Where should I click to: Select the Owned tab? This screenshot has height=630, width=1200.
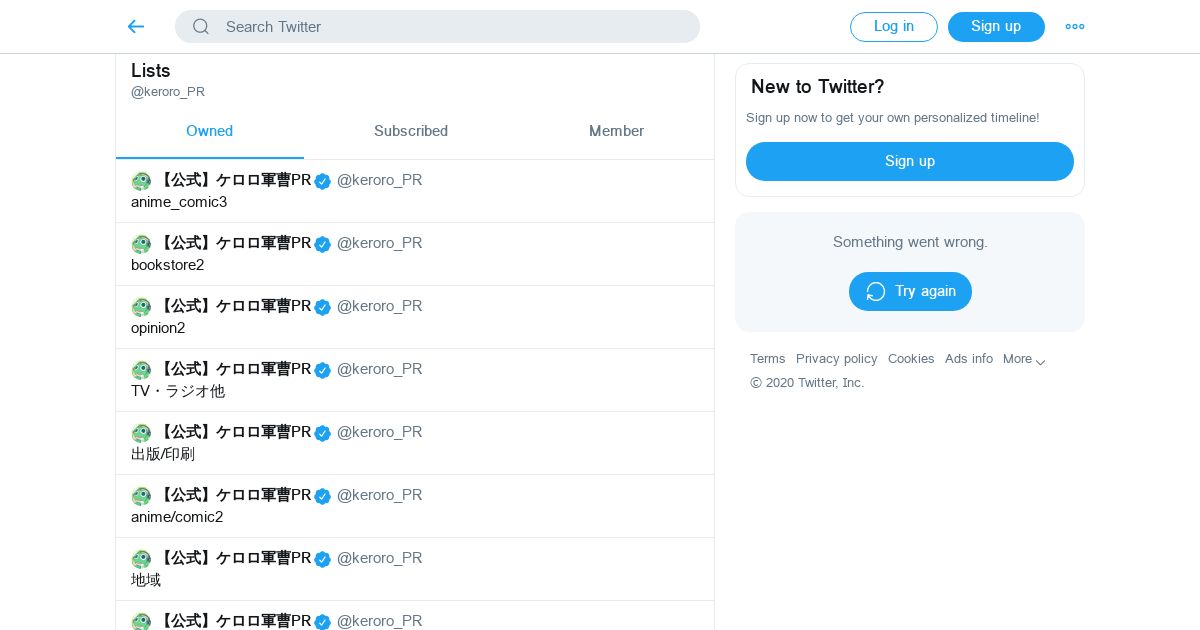click(209, 131)
